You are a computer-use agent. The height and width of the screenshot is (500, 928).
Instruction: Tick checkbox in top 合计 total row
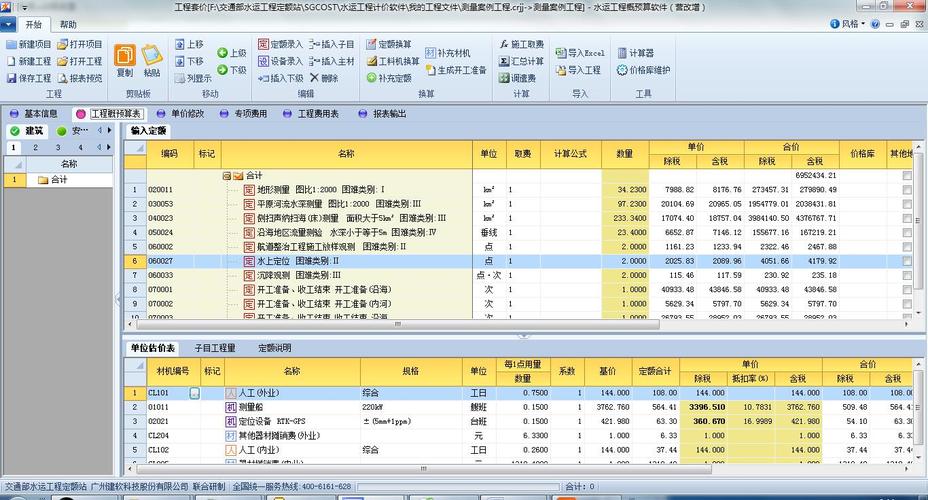pos(907,176)
